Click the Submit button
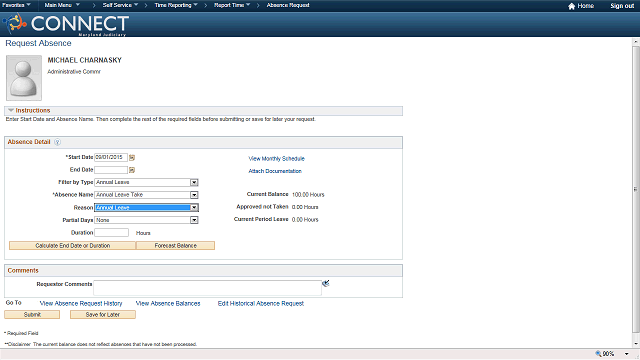The width and height of the screenshot is (640, 360). [x=32, y=315]
